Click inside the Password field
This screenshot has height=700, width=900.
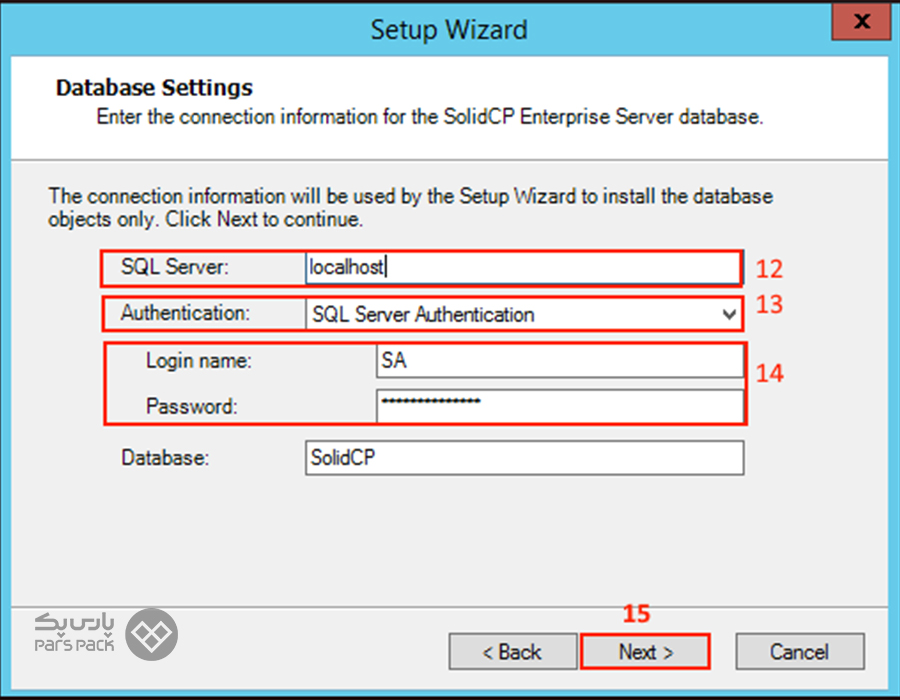click(560, 405)
